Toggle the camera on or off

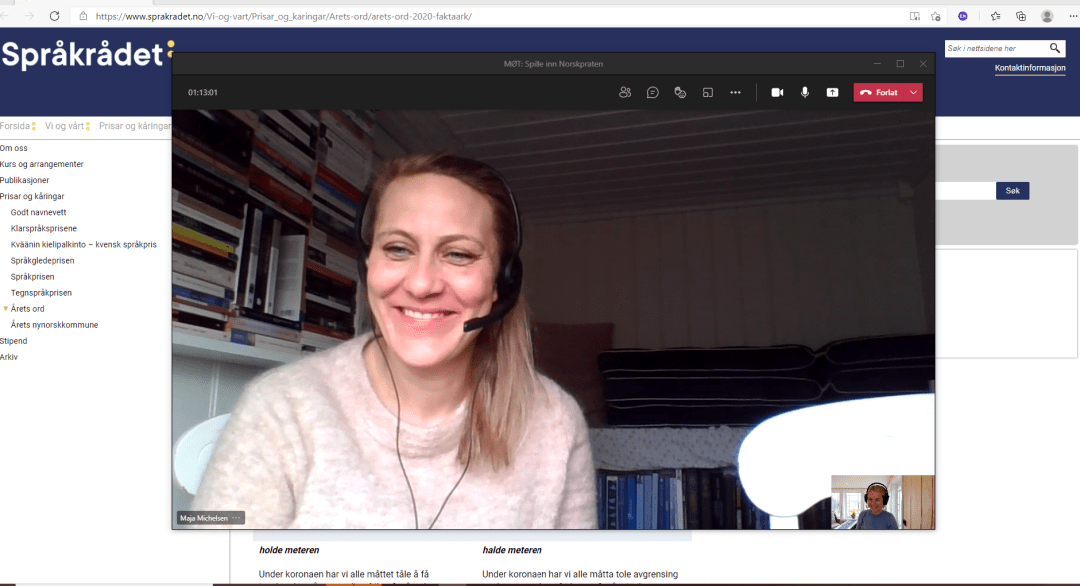pos(777,92)
